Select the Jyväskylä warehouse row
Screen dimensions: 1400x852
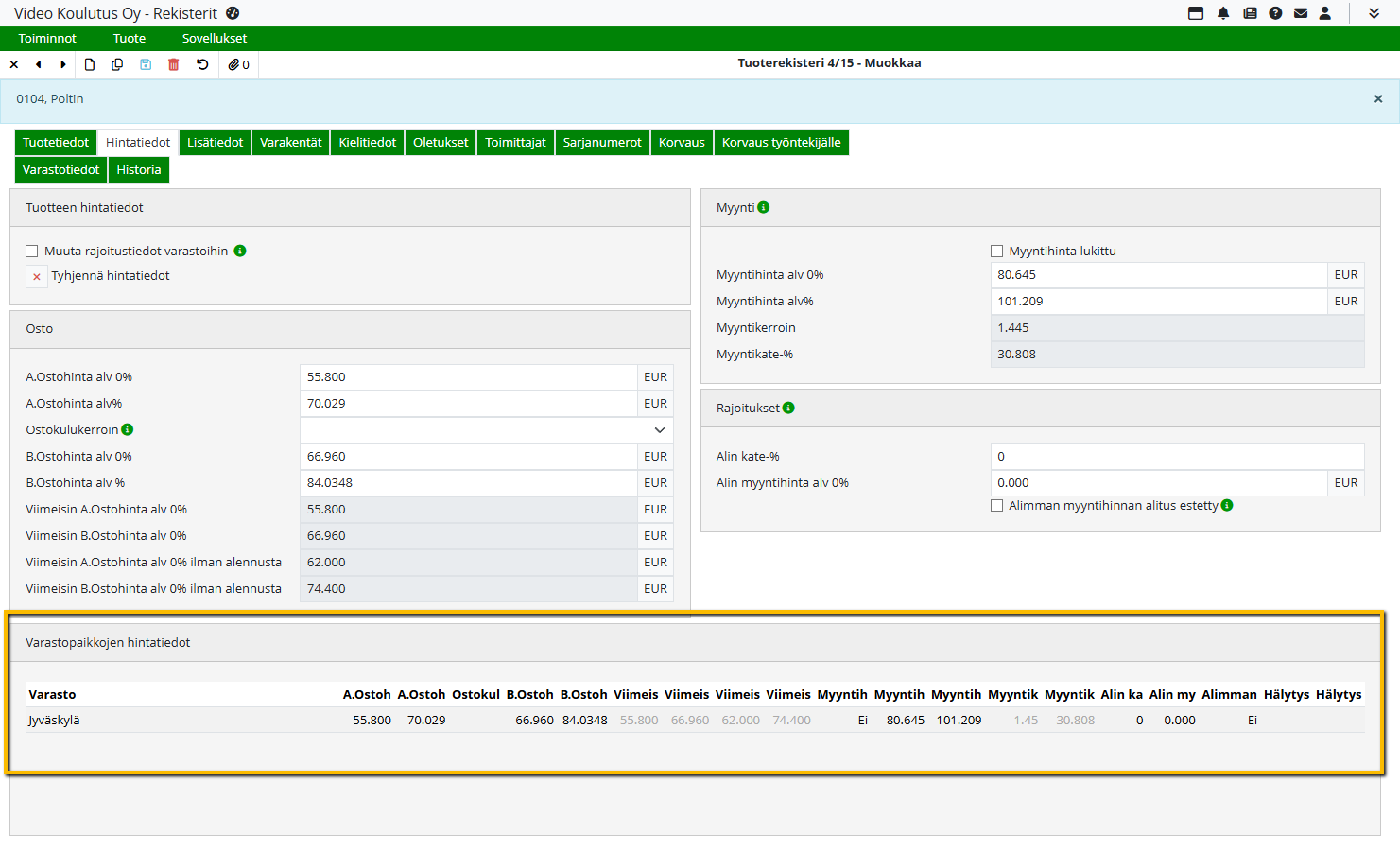click(54, 721)
